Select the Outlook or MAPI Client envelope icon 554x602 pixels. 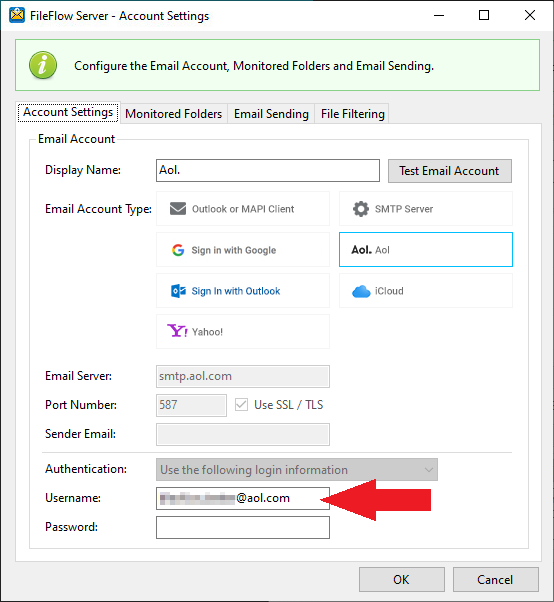click(178, 209)
